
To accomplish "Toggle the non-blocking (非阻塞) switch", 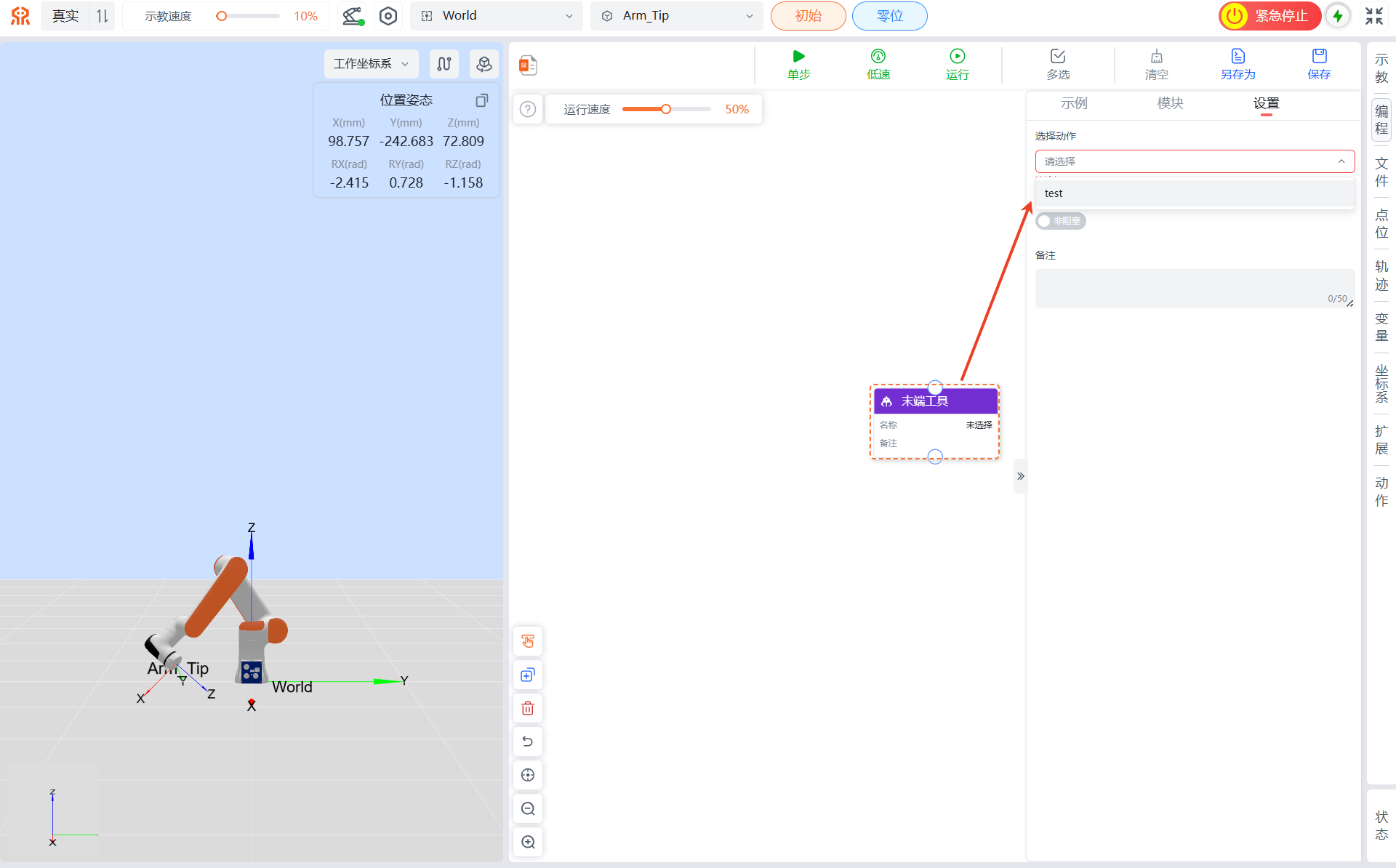I will pyautogui.click(x=1060, y=221).
